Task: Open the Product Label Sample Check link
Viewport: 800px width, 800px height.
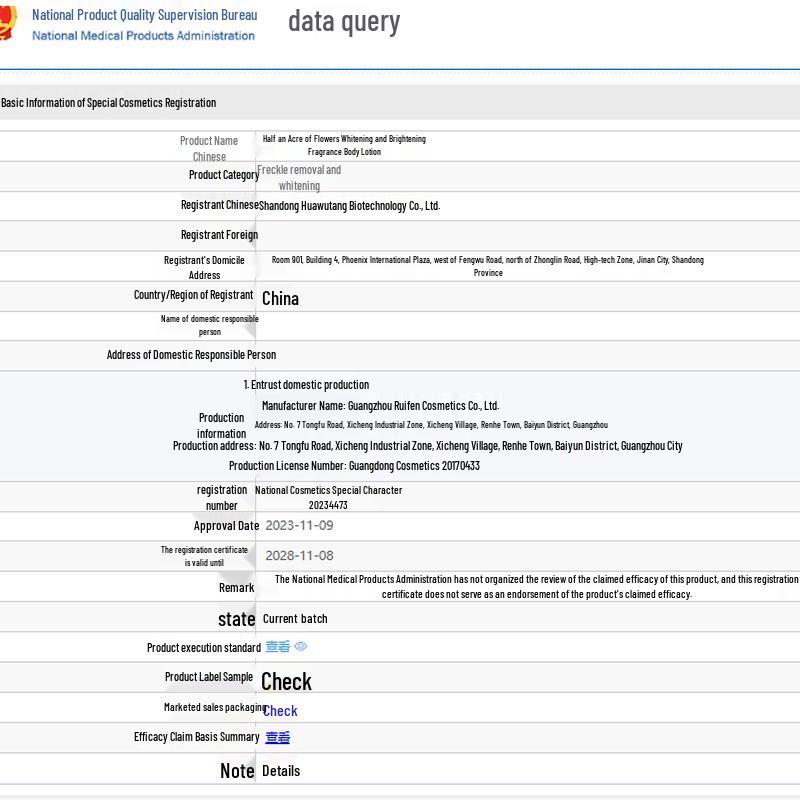Action: 286,681
